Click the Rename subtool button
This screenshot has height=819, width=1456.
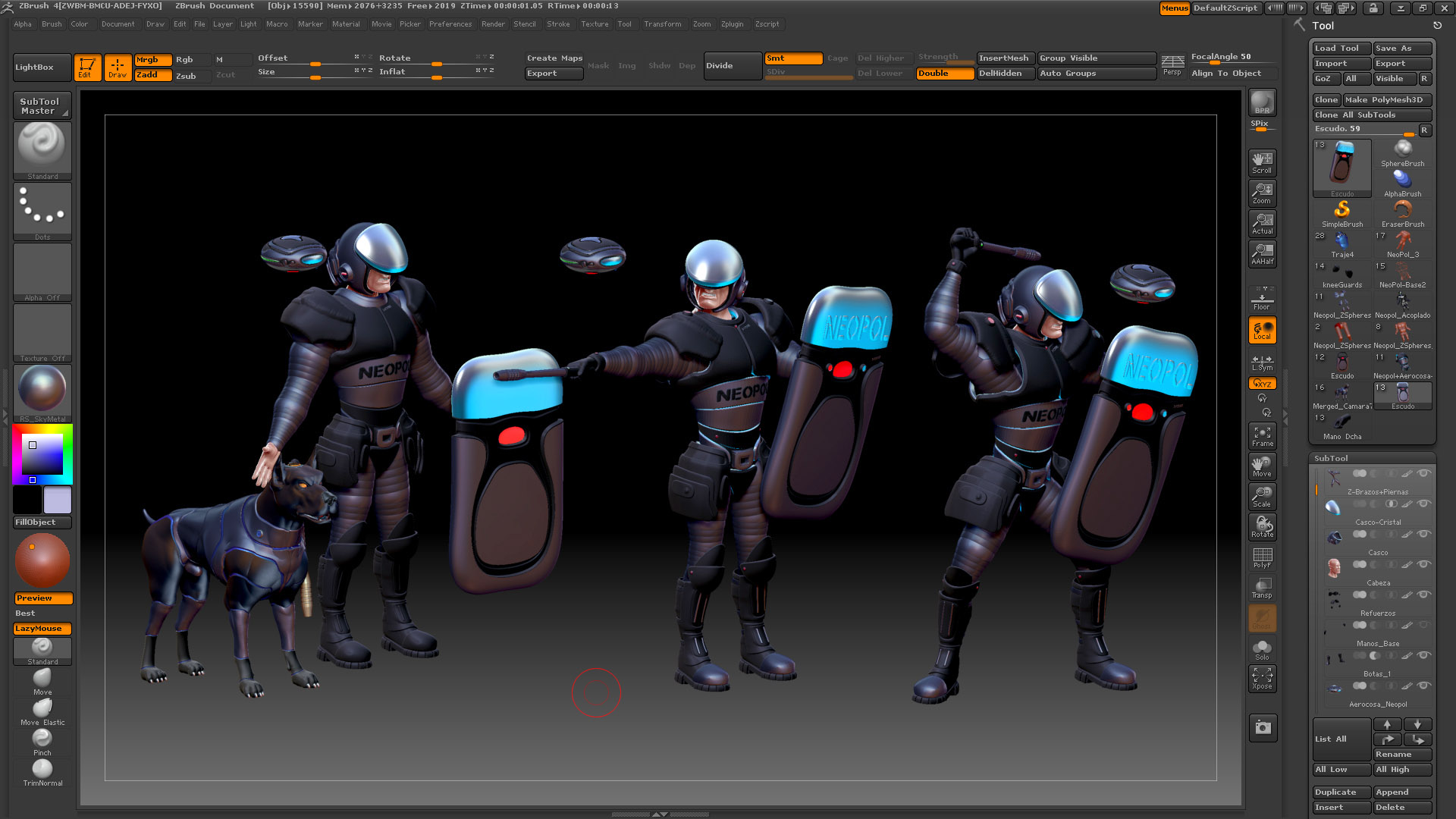coord(1402,754)
